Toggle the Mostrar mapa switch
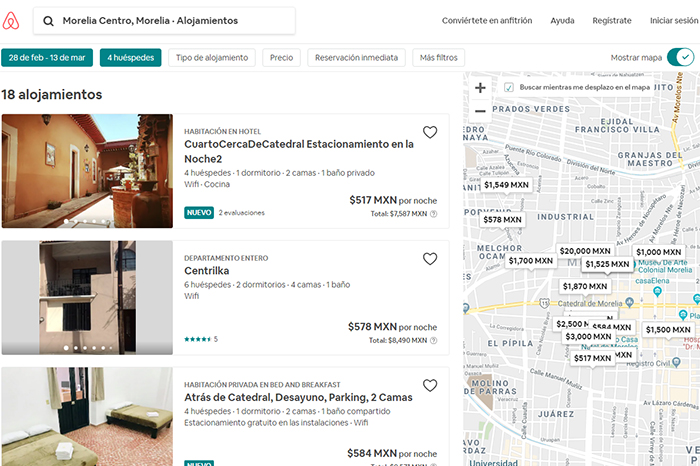The height and width of the screenshot is (466, 700). [679, 57]
